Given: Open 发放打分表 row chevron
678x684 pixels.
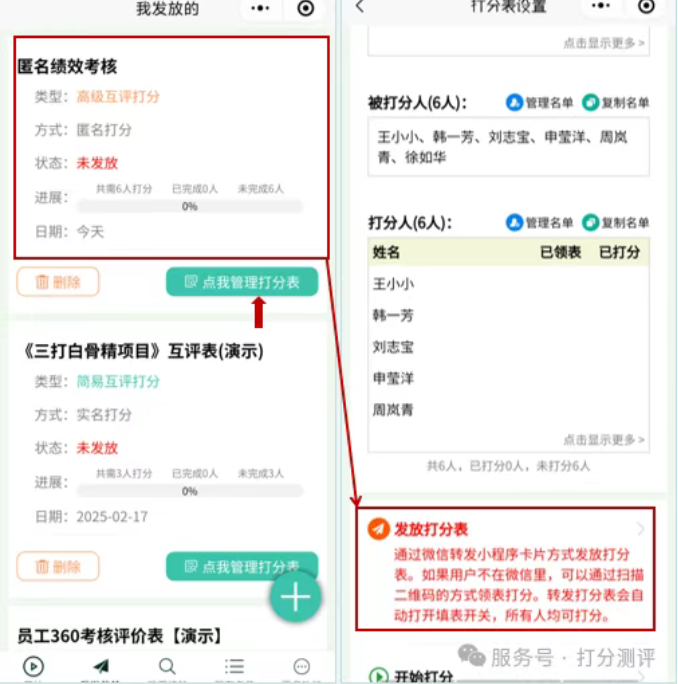Looking at the screenshot, I should click(640, 529).
